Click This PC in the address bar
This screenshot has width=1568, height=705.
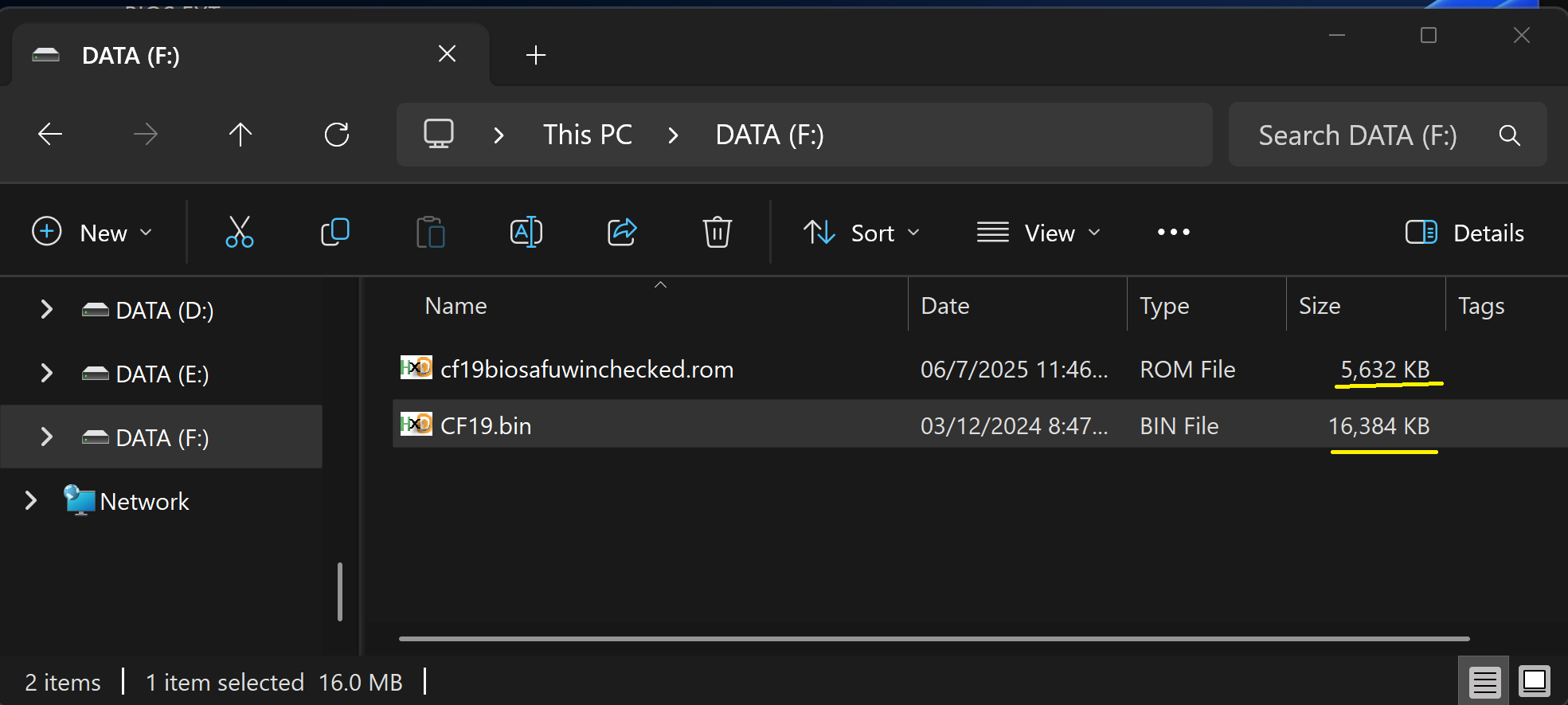click(587, 135)
